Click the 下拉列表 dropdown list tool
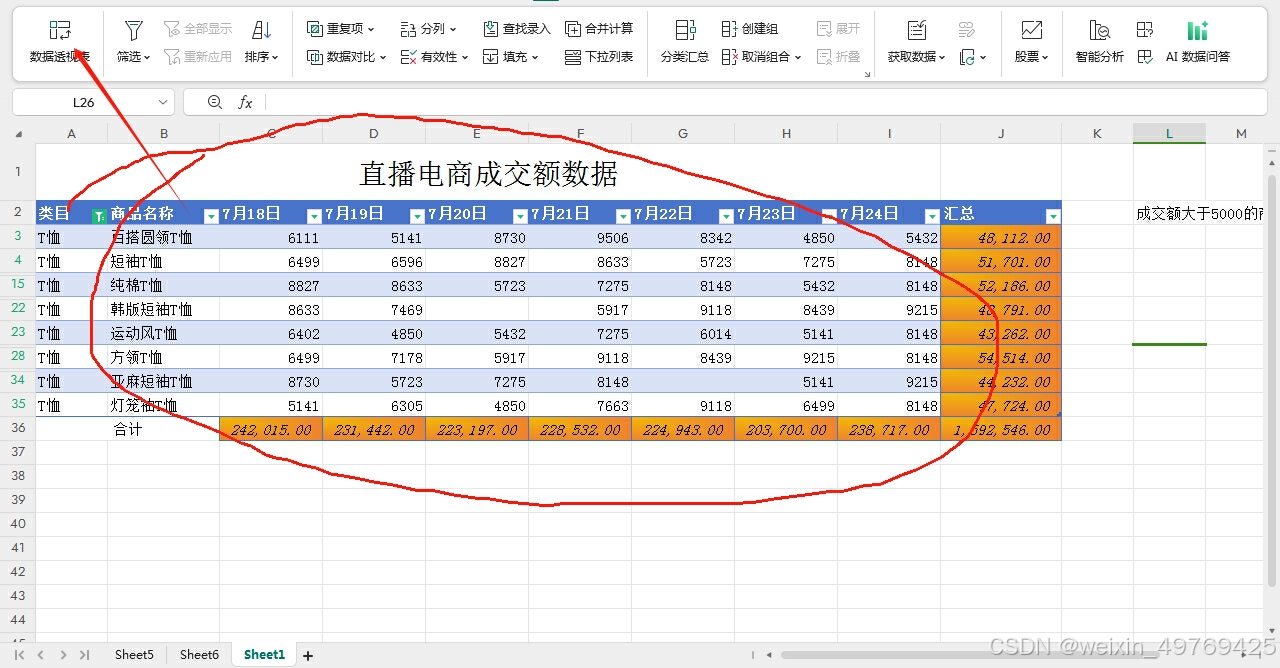This screenshot has height=668, width=1280. [x=599, y=57]
